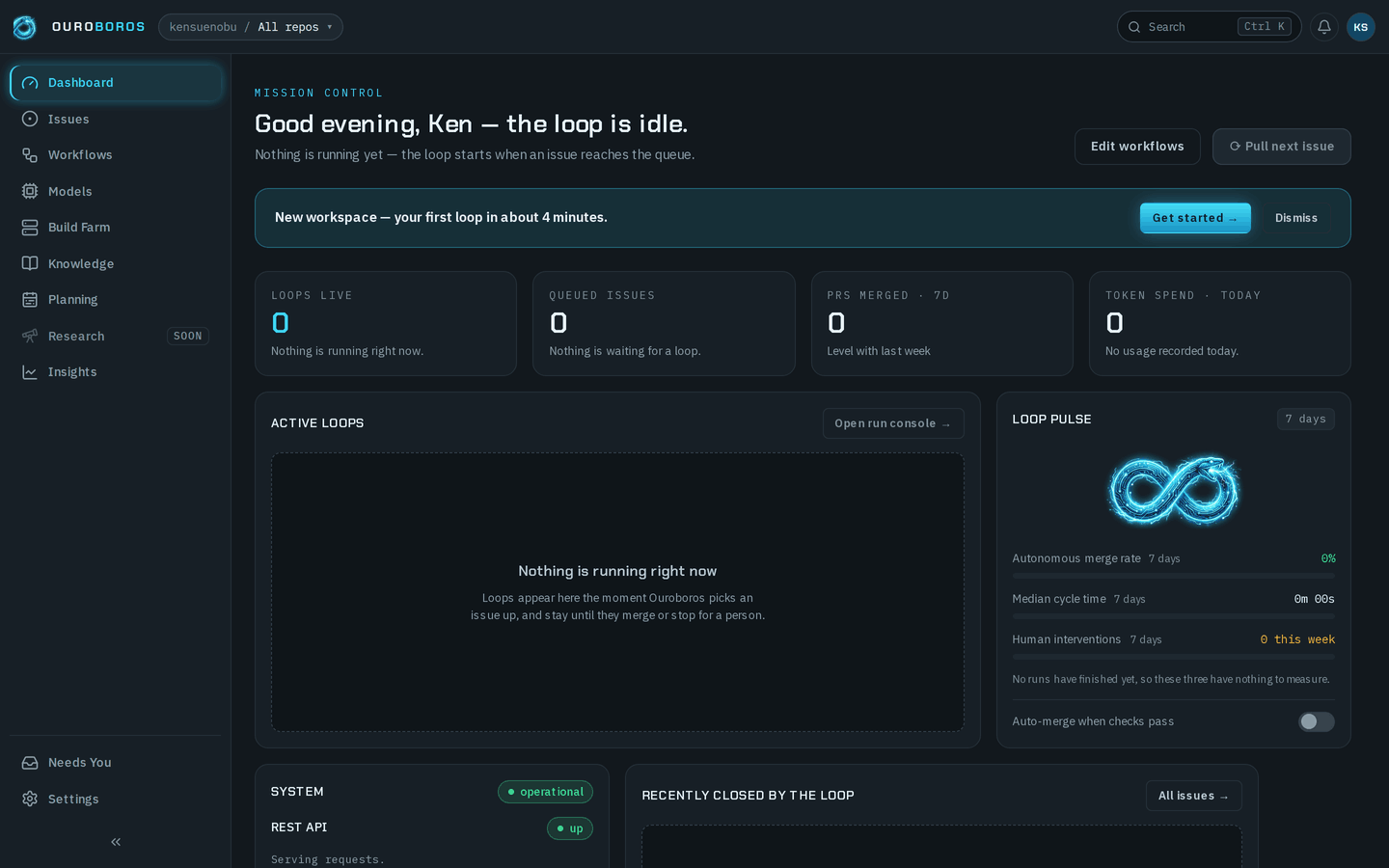Click All issues link button
The height and width of the screenshot is (868, 1389).
(x=1193, y=796)
